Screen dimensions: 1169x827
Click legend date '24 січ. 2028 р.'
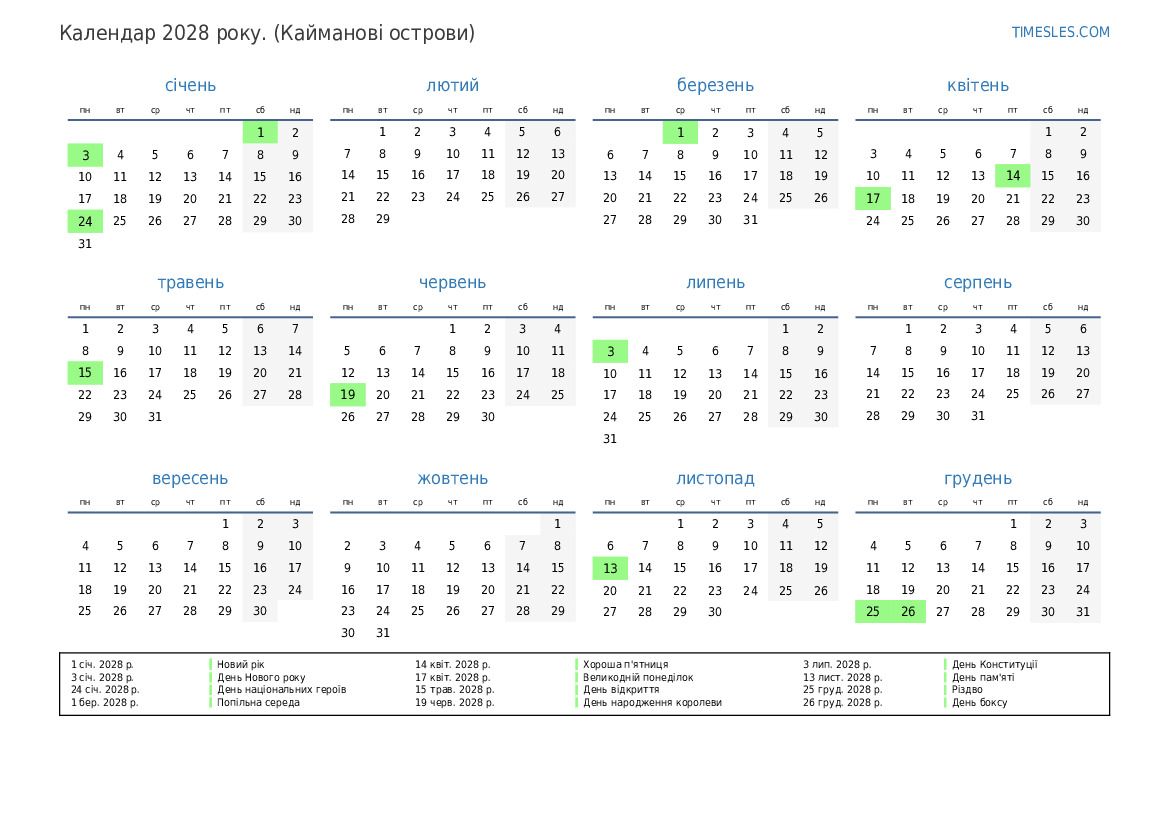tap(105, 690)
